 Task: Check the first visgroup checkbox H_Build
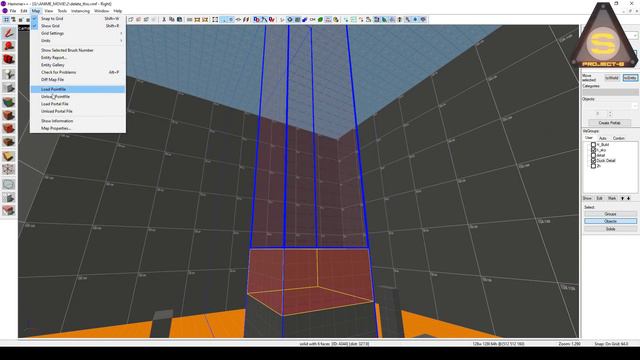(593, 144)
